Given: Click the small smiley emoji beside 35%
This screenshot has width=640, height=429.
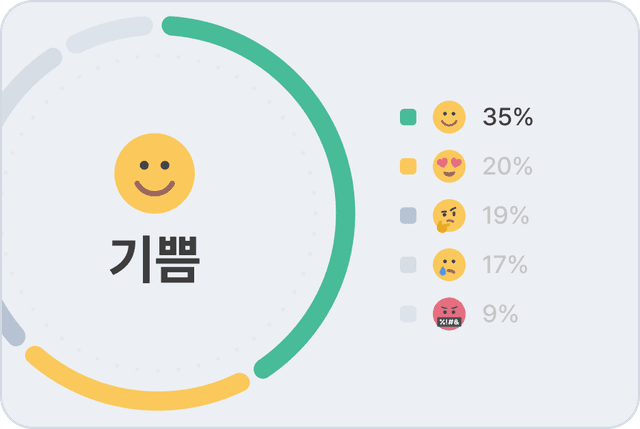Looking at the screenshot, I should [x=449, y=117].
